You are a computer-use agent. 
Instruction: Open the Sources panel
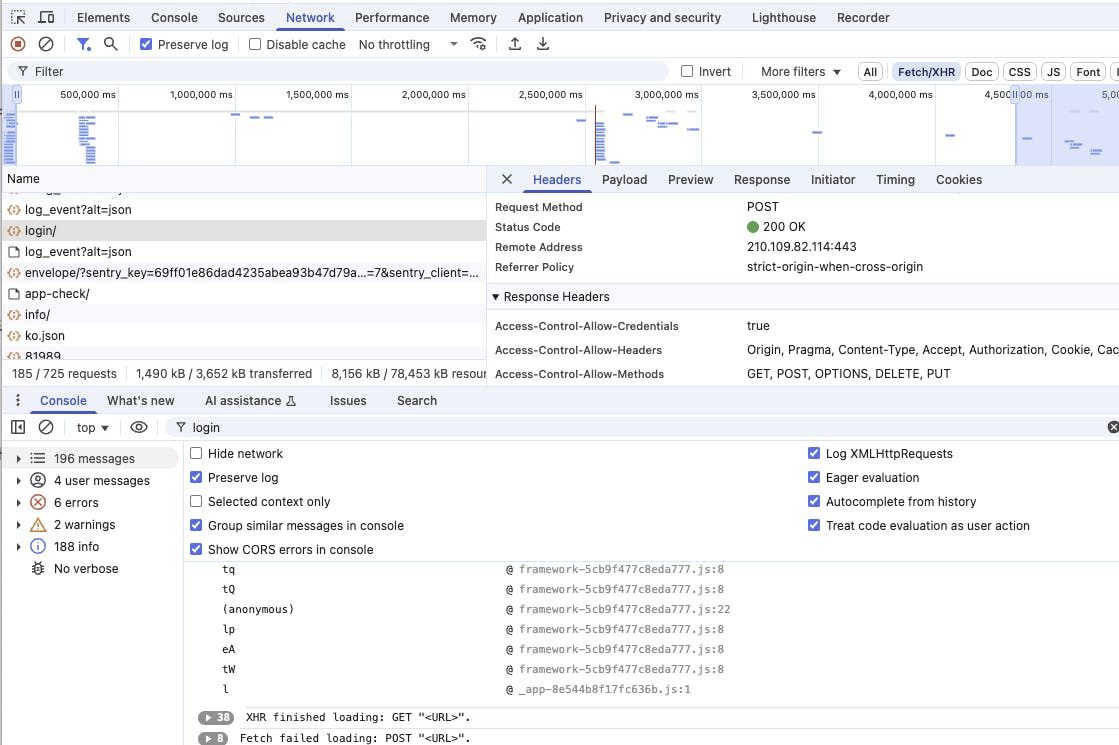pos(241,17)
